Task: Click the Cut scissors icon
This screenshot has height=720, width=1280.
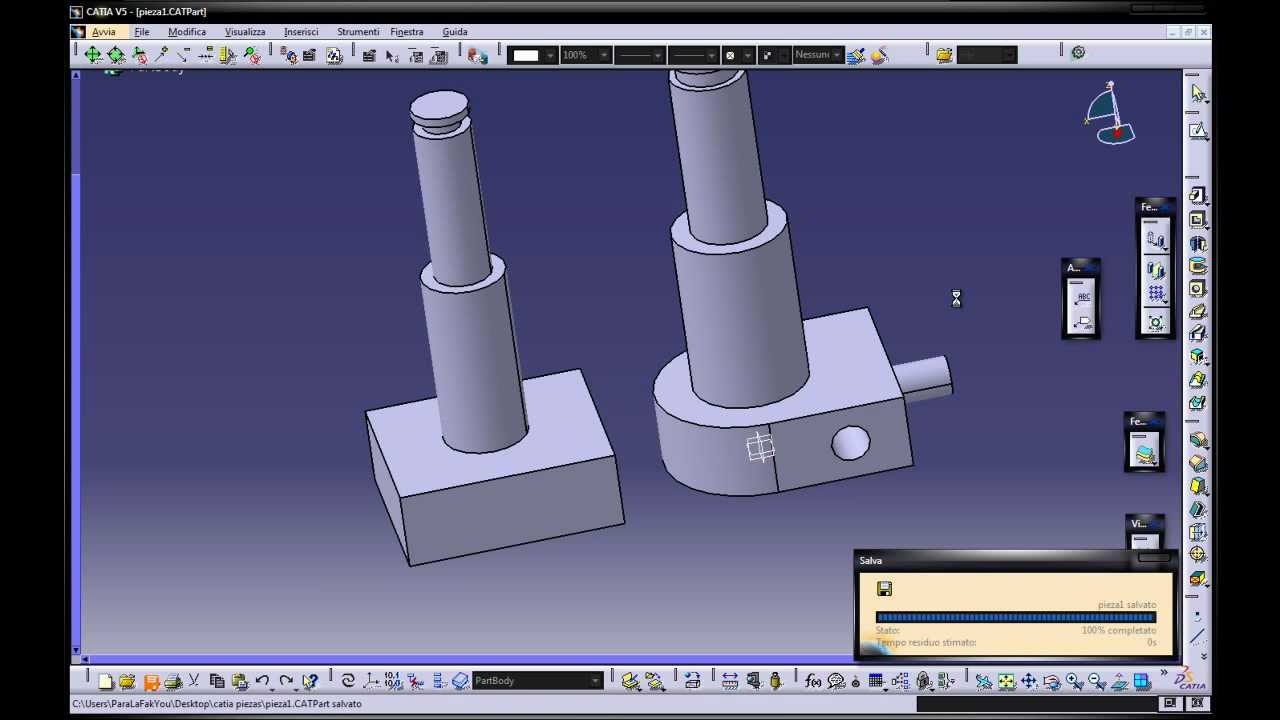Action: click(x=194, y=681)
